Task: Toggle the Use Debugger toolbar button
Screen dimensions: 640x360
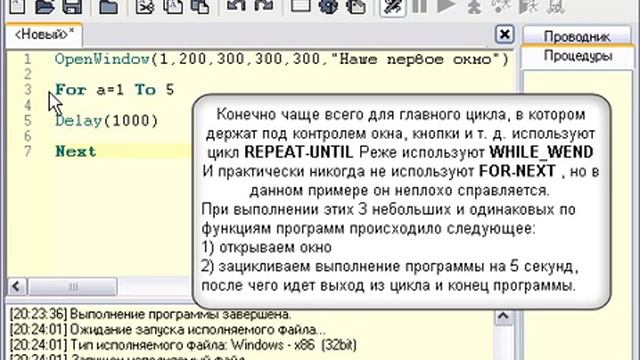Action: (393, 7)
